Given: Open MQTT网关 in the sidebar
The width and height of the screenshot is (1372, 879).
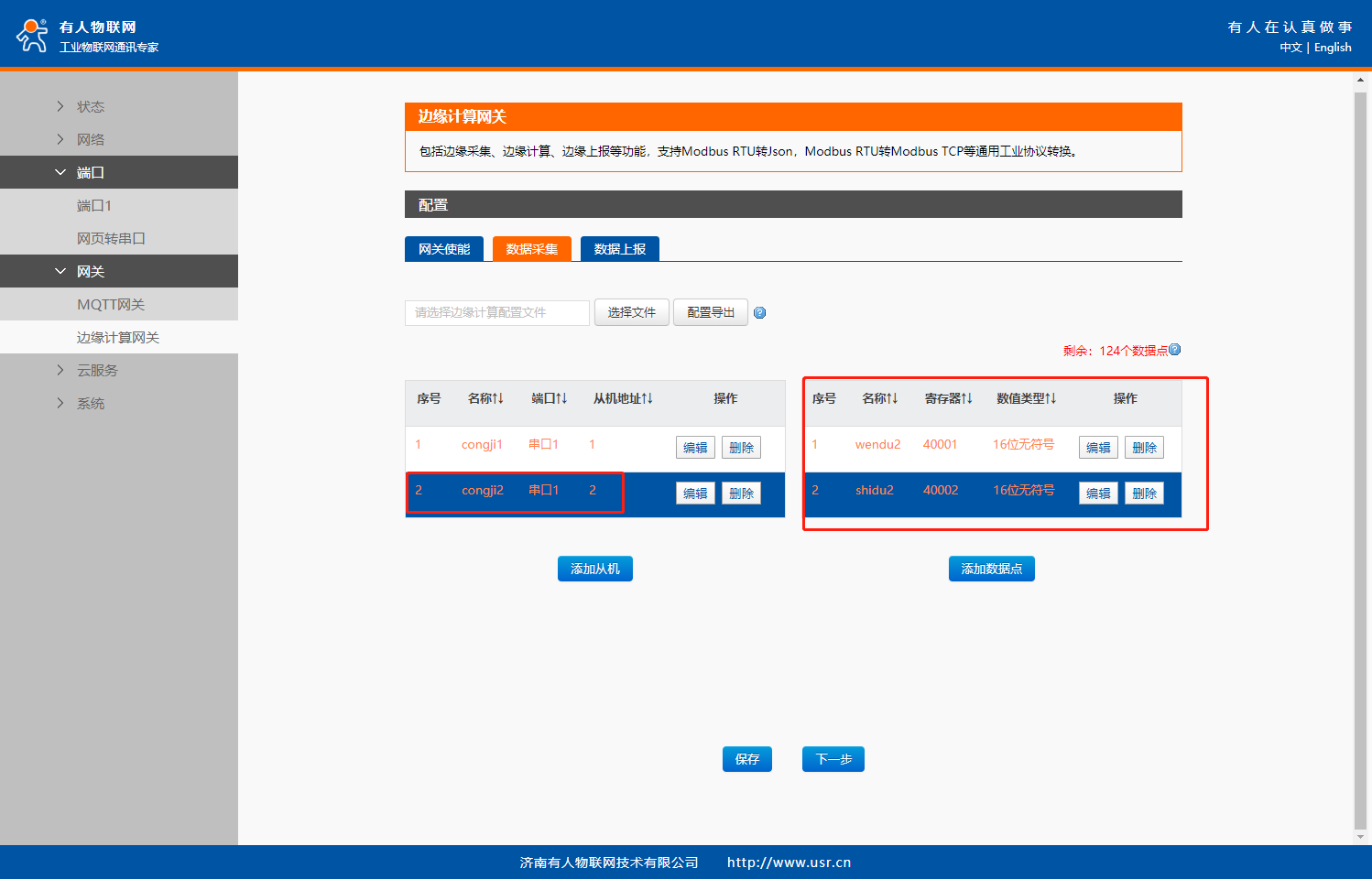Looking at the screenshot, I should (x=111, y=305).
